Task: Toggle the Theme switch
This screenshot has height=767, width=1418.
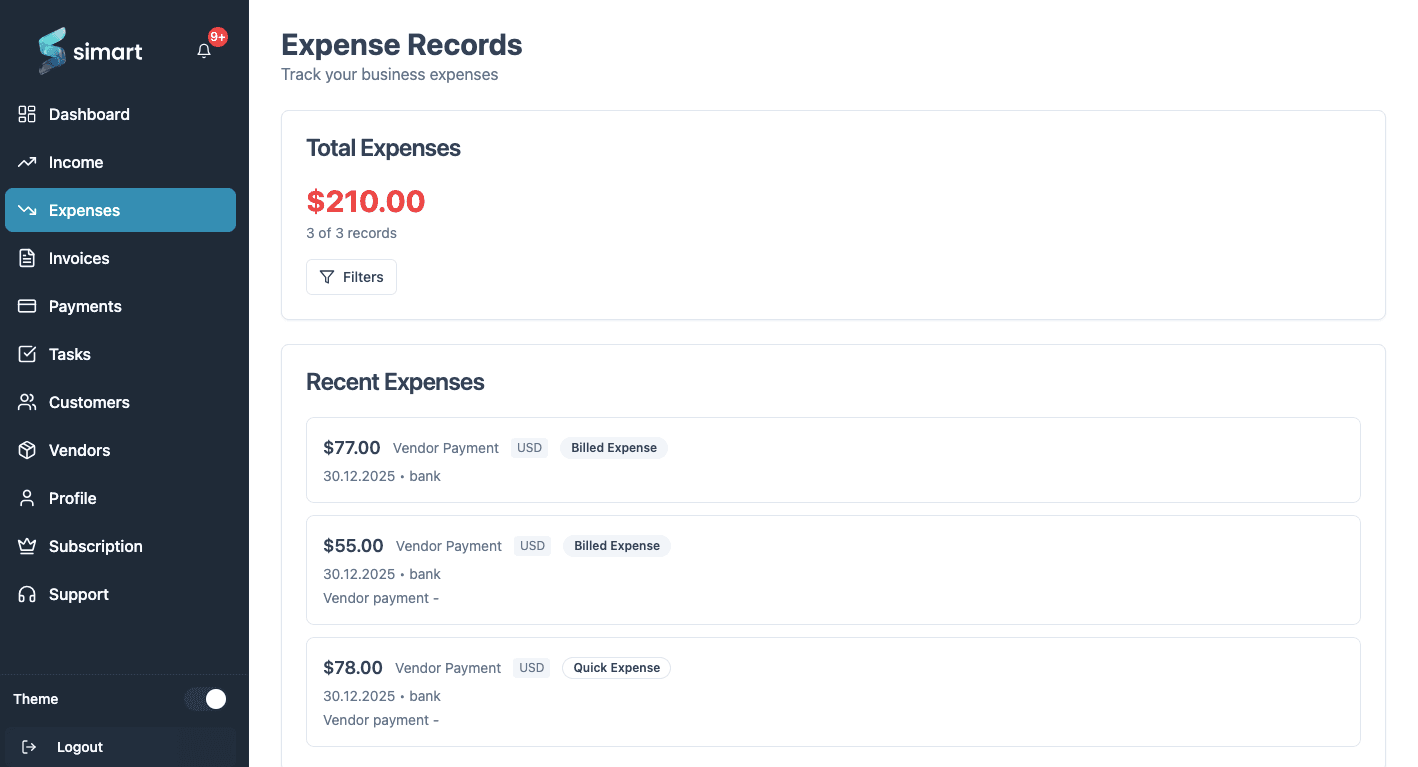Action: tap(205, 699)
